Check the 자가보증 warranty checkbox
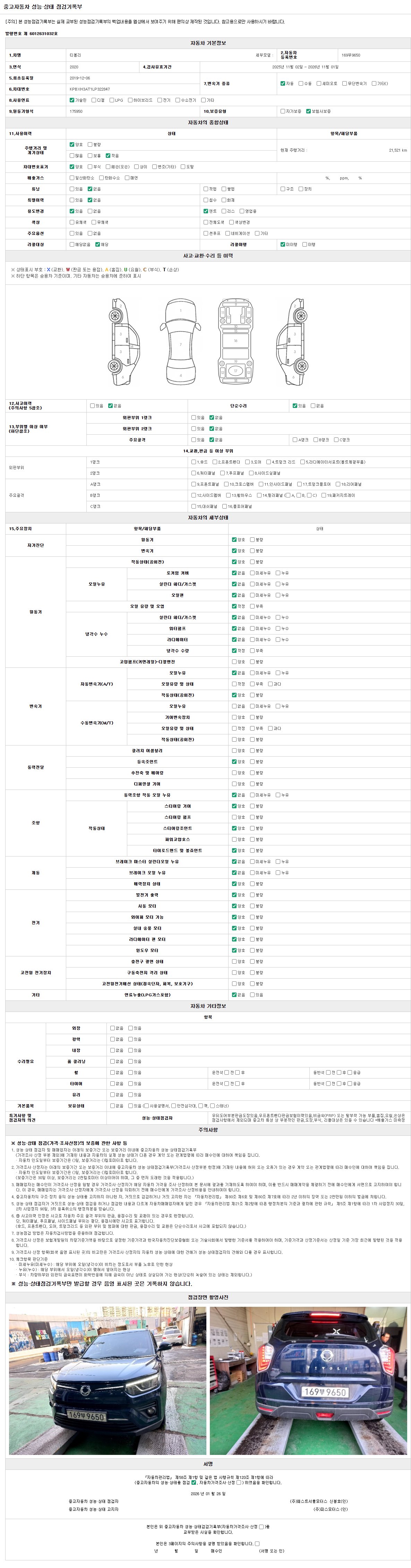This screenshot has width=411, height=1568. [282, 111]
